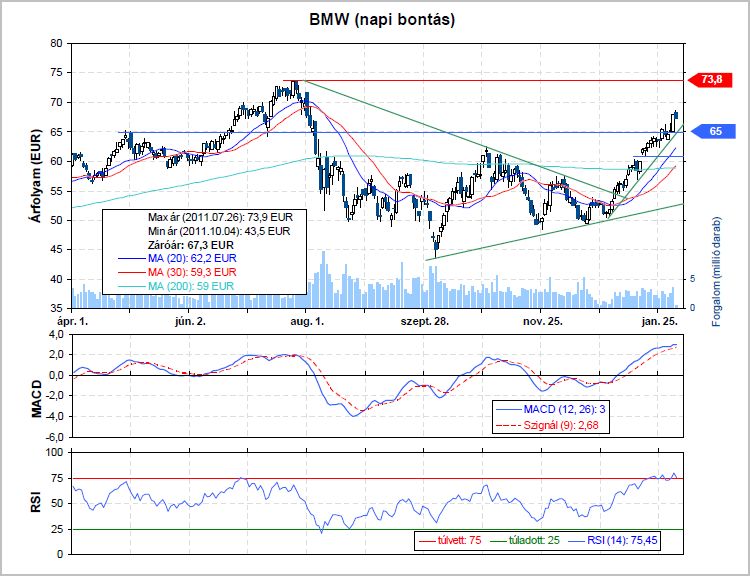Click the ápr. 1. date axis label

point(73,322)
